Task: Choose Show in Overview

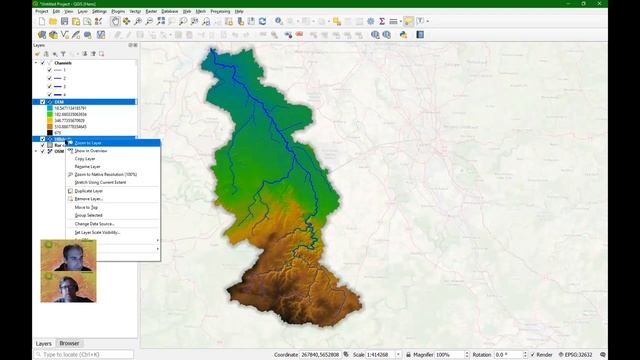Action: coord(113,151)
